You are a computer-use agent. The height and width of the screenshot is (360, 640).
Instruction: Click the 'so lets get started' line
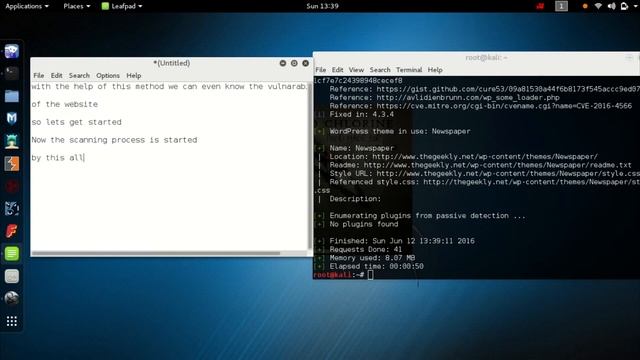click(x=76, y=122)
